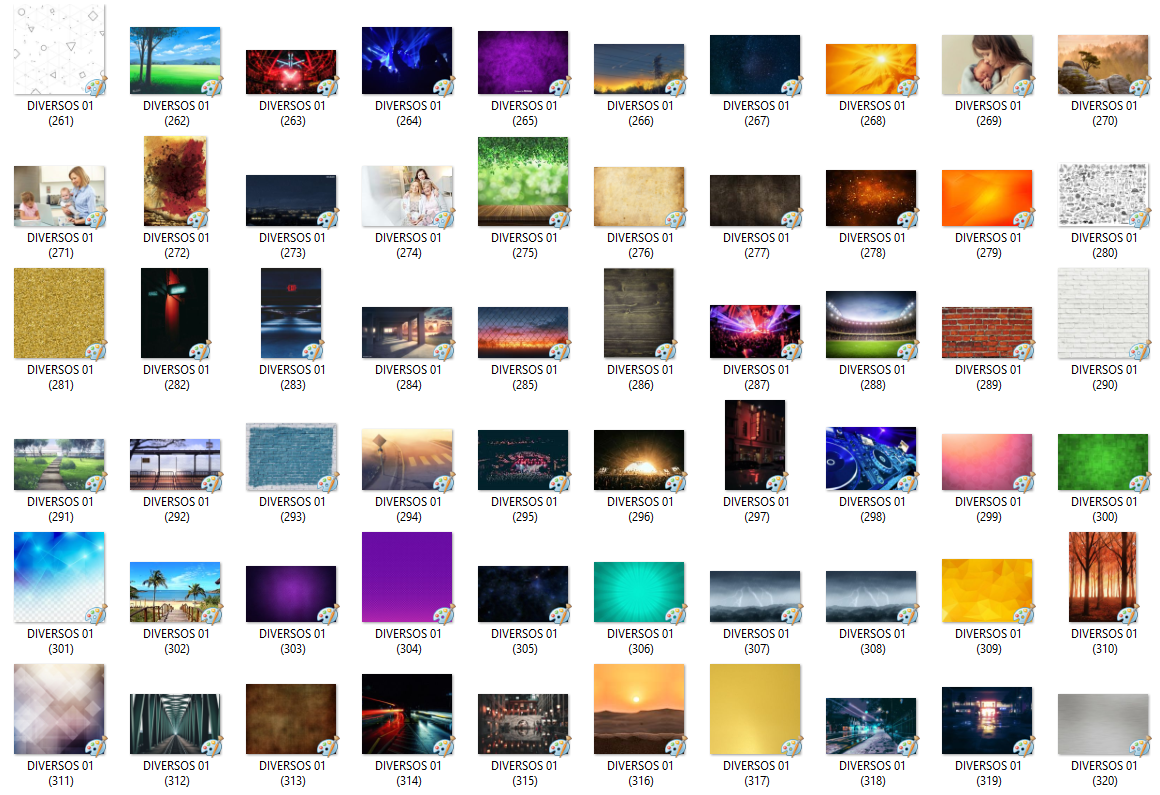The width and height of the screenshot is (1160, 795).
Task: Open the orange sunburst image (268)
Action: [x=871, y=69]
